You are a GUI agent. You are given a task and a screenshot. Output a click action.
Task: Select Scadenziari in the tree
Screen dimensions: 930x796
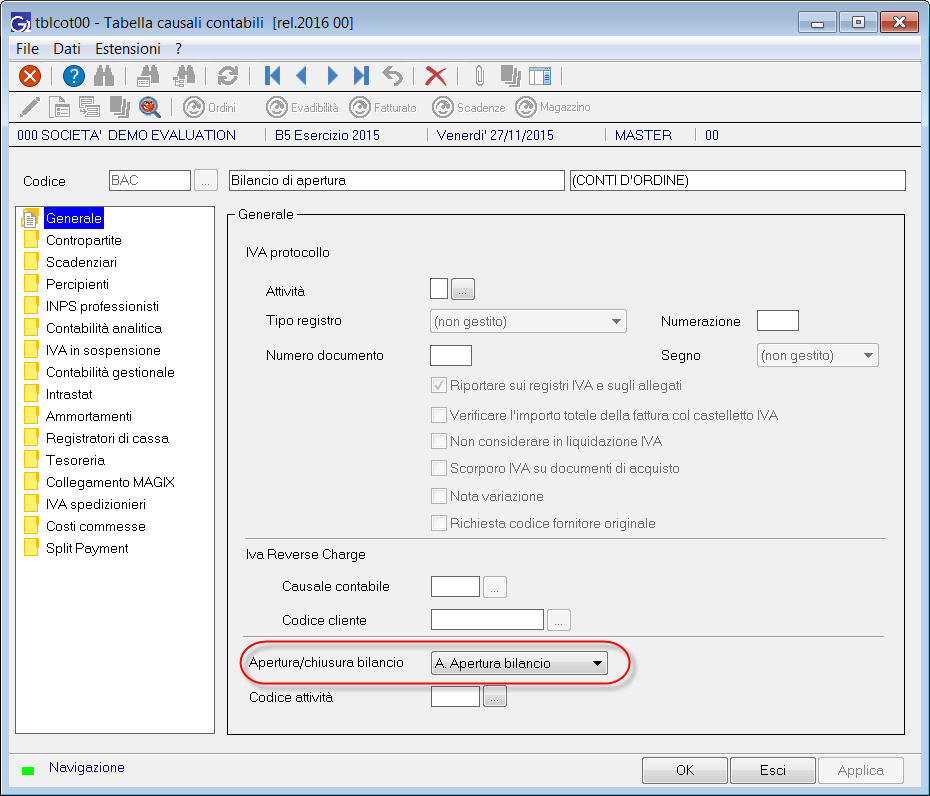pyautogui.click(x=81, y=262)
